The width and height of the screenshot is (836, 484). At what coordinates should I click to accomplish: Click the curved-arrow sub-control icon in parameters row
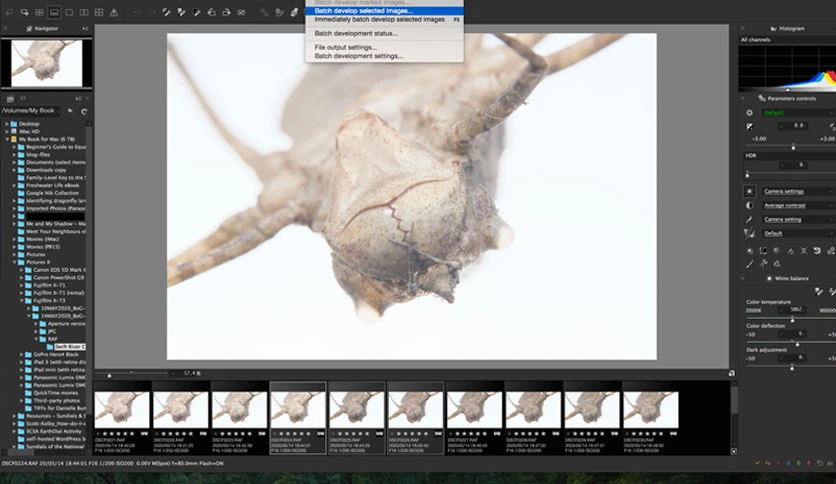click(817, 251)
